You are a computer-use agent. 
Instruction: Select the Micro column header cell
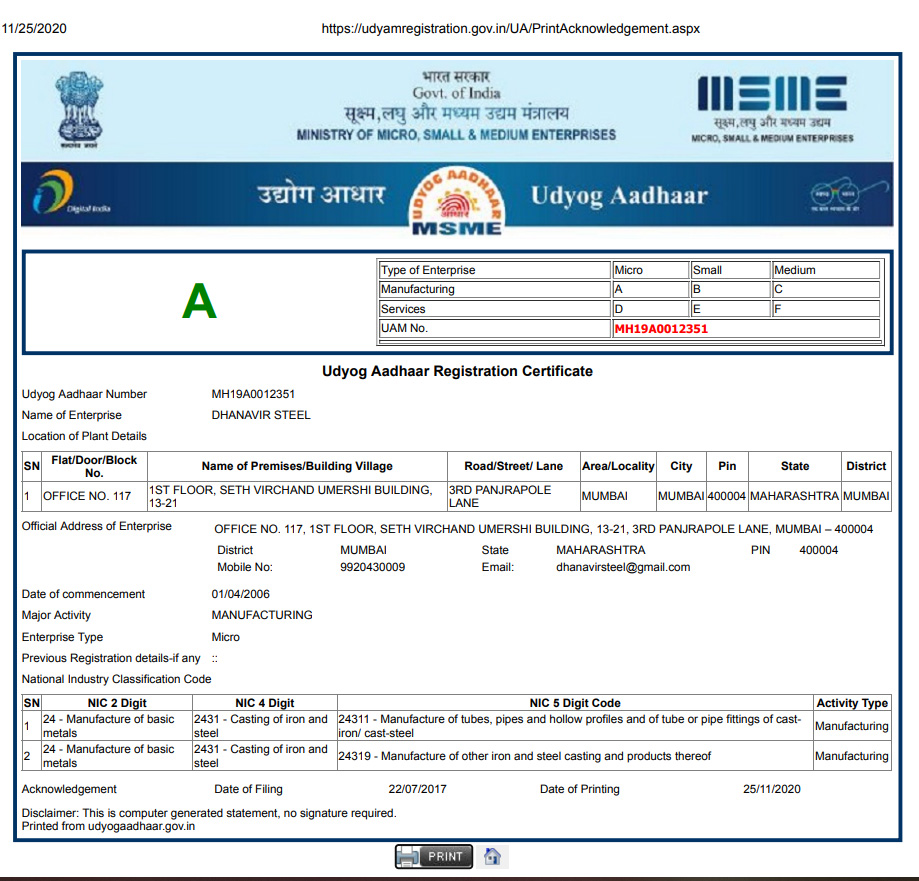coord(650,270)
